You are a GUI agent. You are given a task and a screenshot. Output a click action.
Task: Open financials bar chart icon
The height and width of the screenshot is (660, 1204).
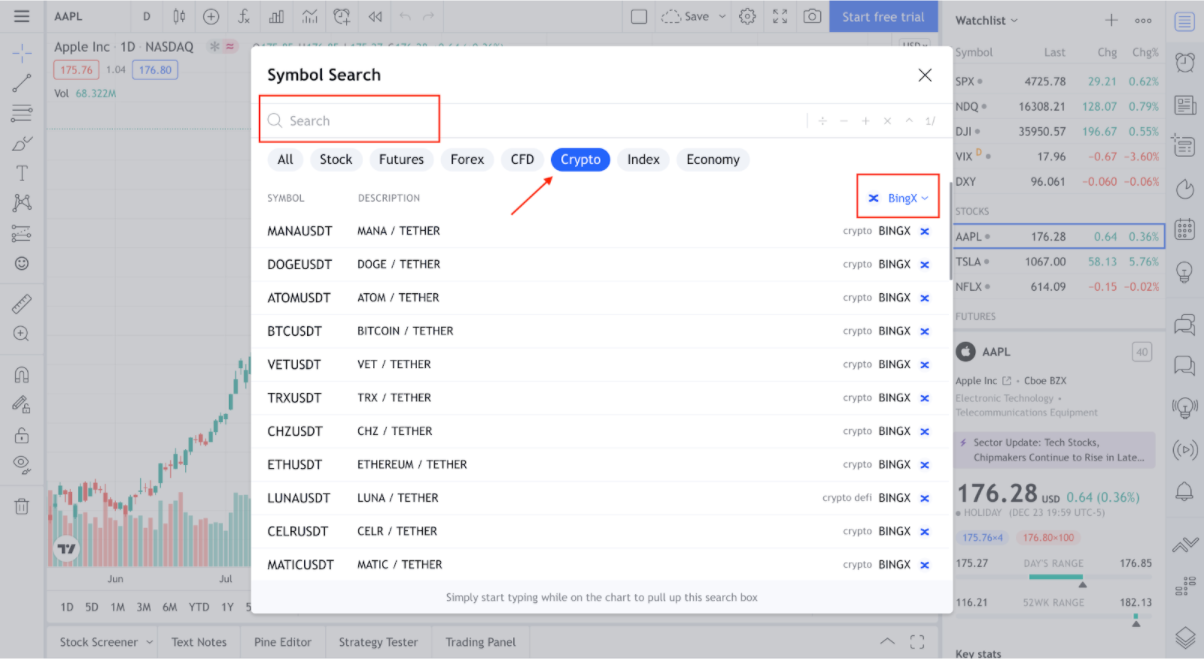(x=277, y=16)
